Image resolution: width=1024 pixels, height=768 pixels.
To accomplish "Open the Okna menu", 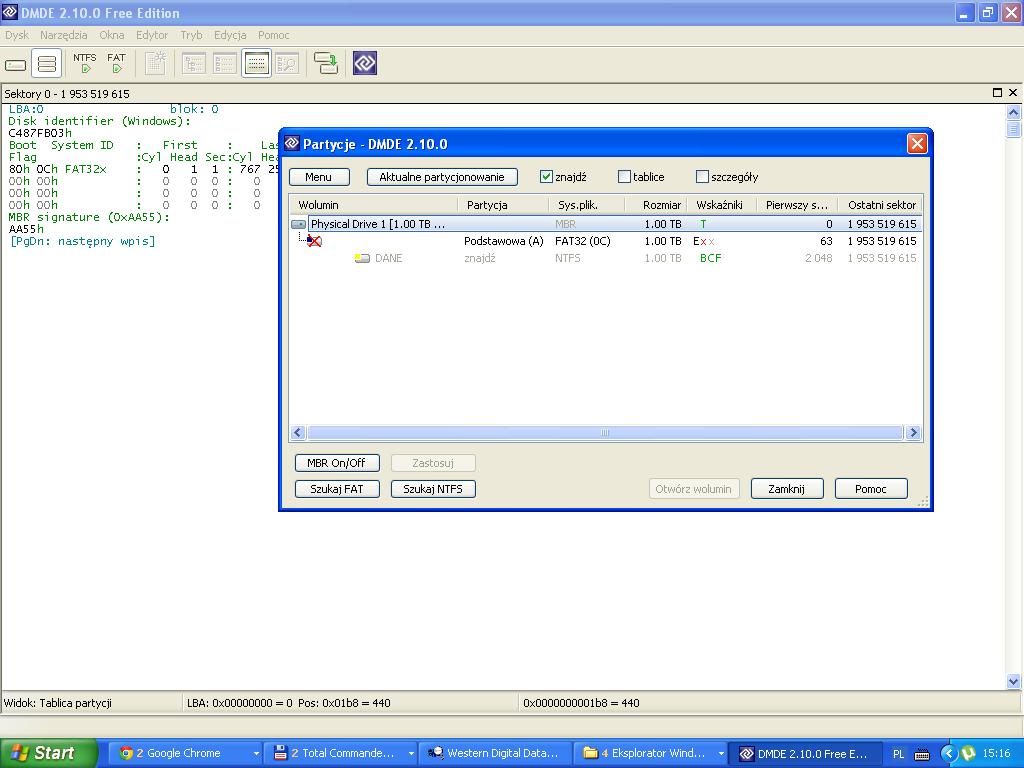I will pos(112,35).
